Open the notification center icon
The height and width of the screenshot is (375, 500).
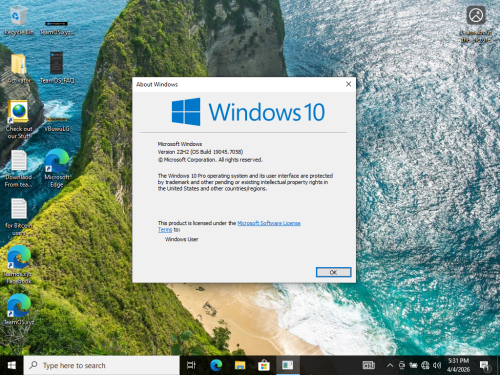485,366
